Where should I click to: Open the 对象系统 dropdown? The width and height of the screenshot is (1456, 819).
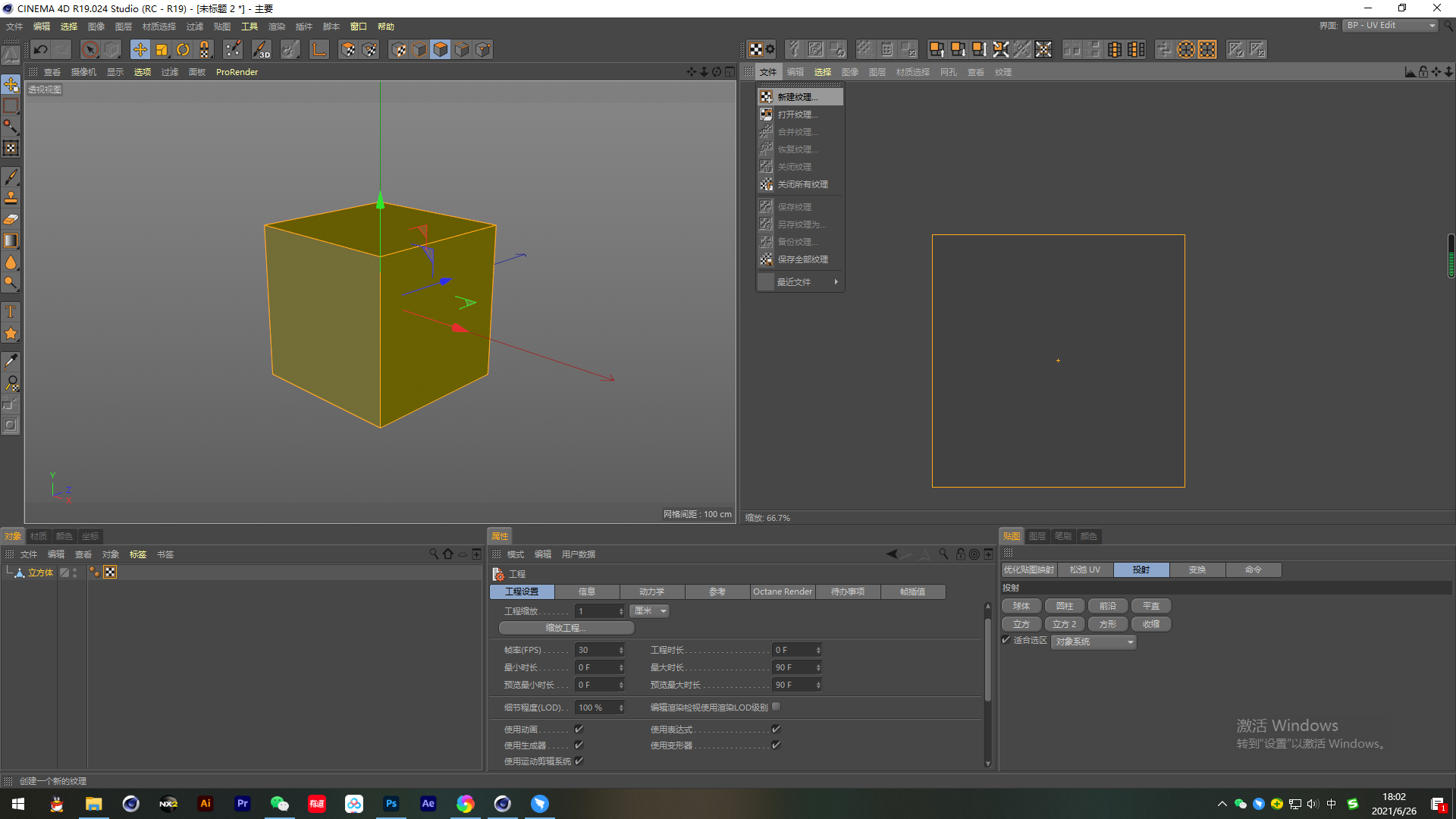pyautogui.click(x=1094, y=642)
